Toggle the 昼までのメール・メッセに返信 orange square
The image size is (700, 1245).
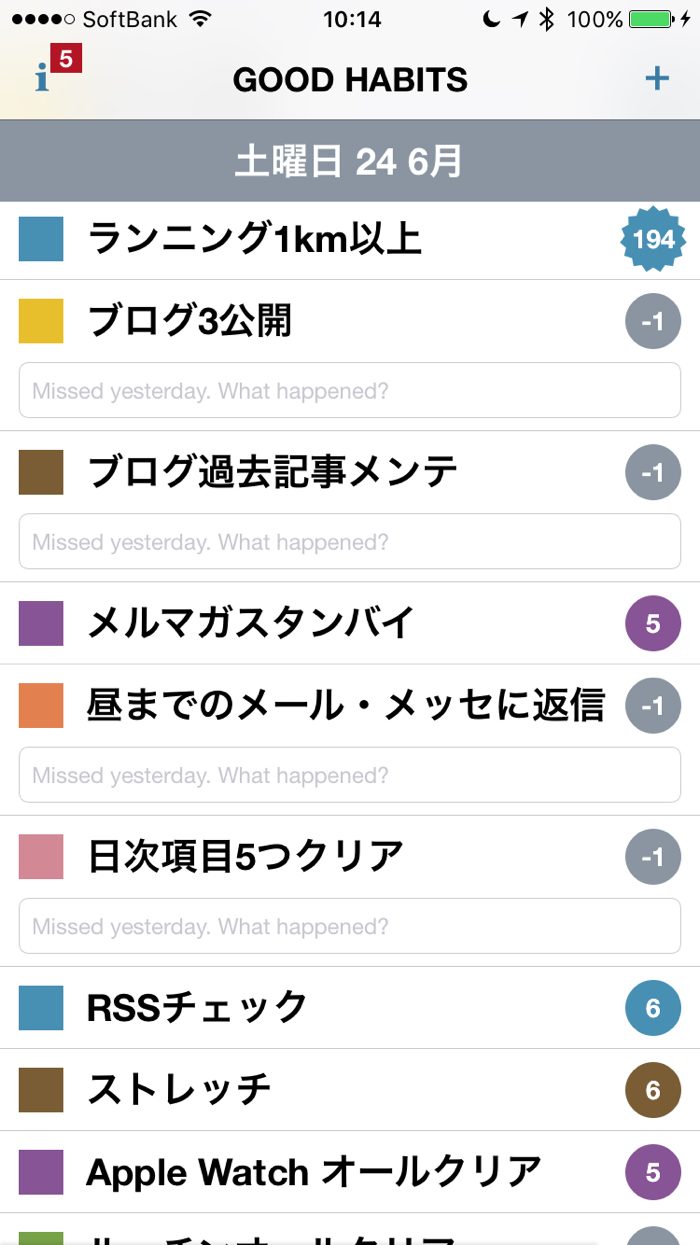pyautogui.click(x=41, y=706)
